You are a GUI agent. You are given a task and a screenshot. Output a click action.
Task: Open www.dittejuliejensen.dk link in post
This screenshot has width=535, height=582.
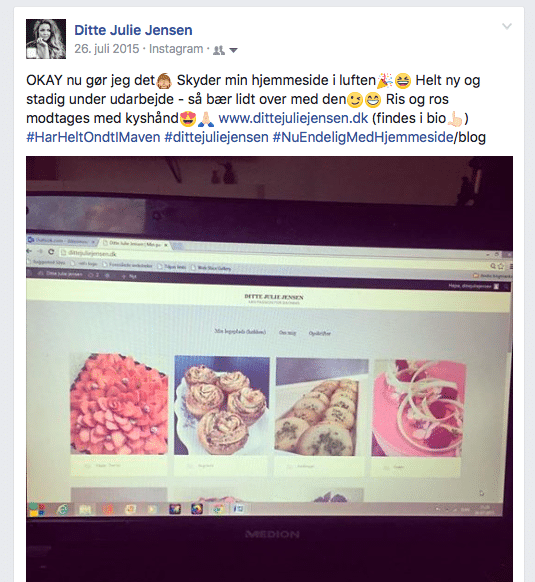coord(293,118)
